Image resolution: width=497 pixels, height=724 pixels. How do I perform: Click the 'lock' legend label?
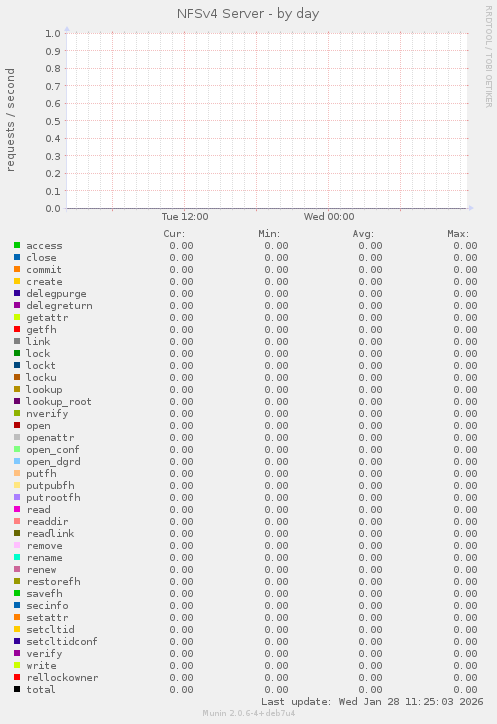tap(38, 354)
